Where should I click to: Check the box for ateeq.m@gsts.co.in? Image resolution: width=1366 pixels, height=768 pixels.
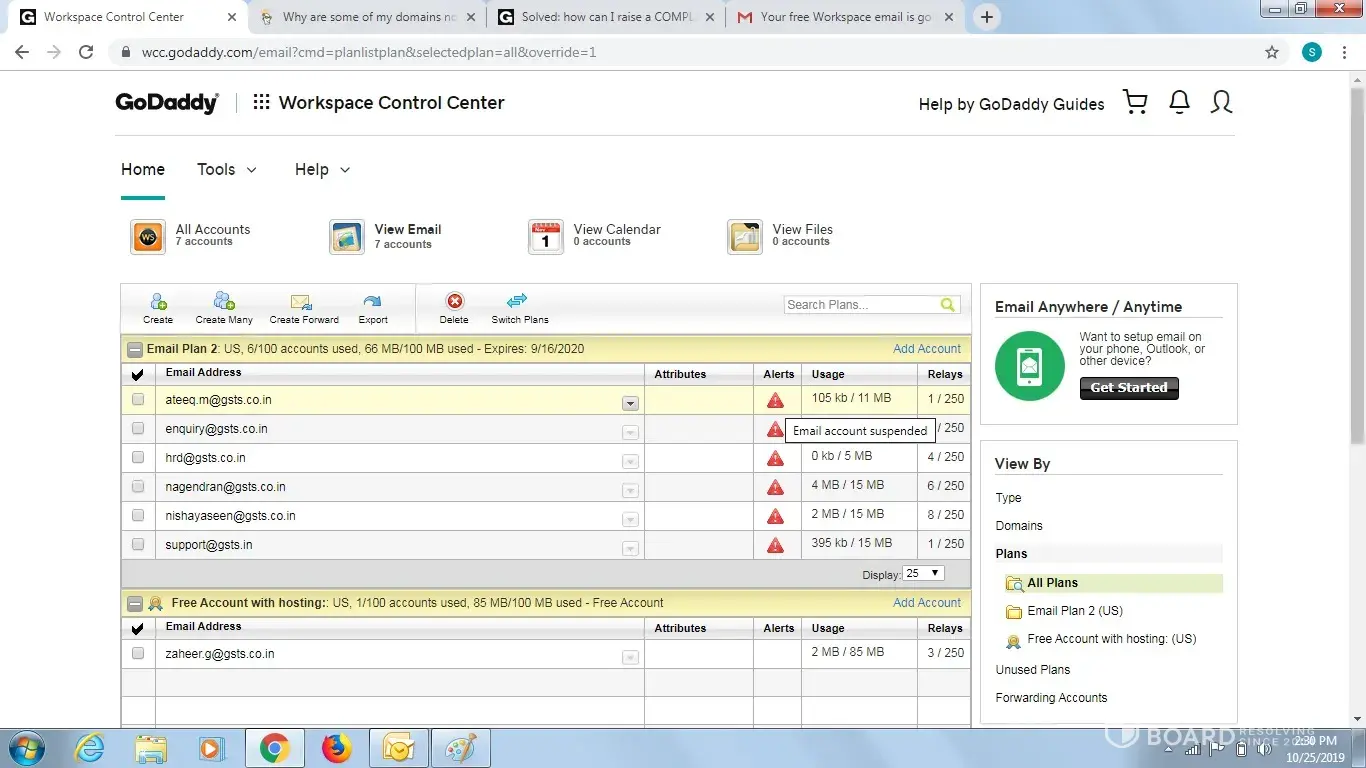tap(138, 399)
